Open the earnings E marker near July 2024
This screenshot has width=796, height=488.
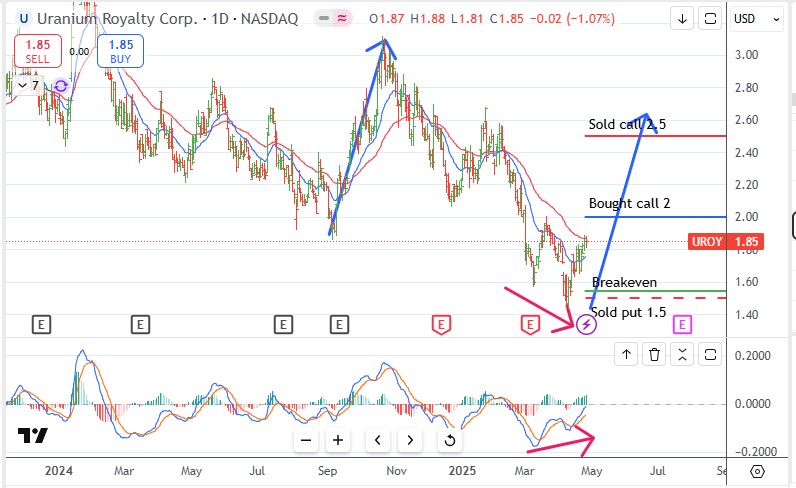tap(283, 324)
